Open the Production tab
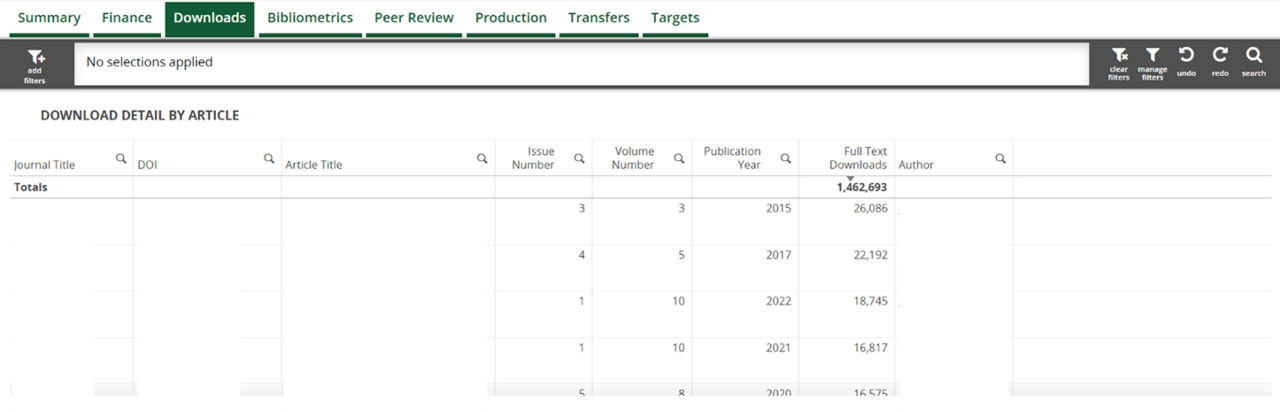 (511, 18)
